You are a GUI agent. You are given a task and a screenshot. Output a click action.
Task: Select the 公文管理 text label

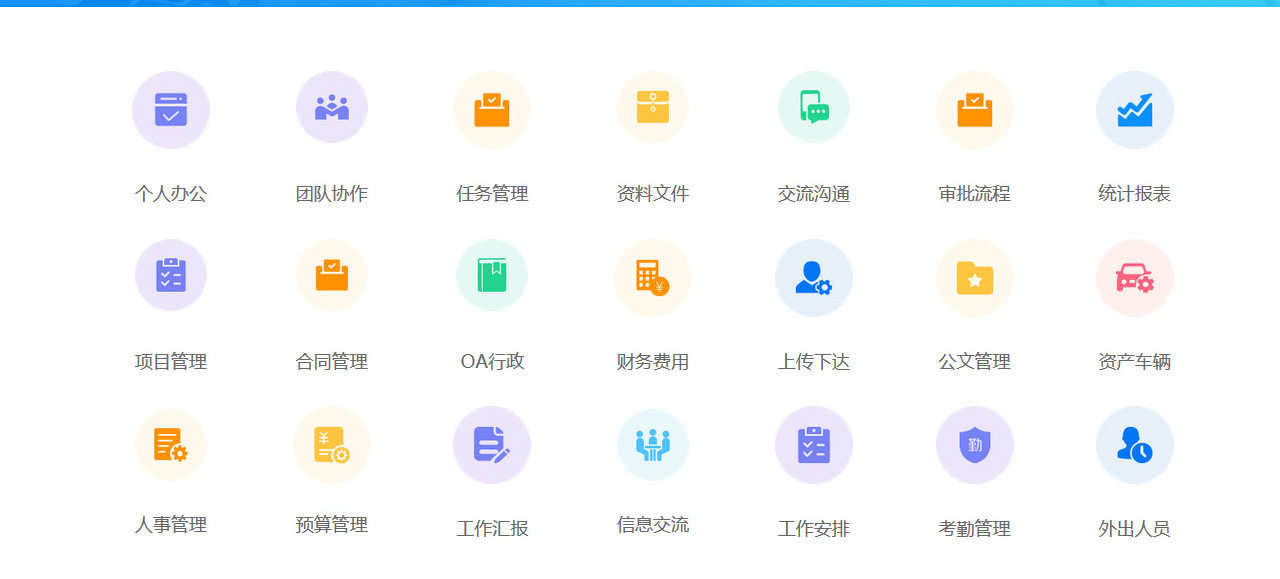975,362
